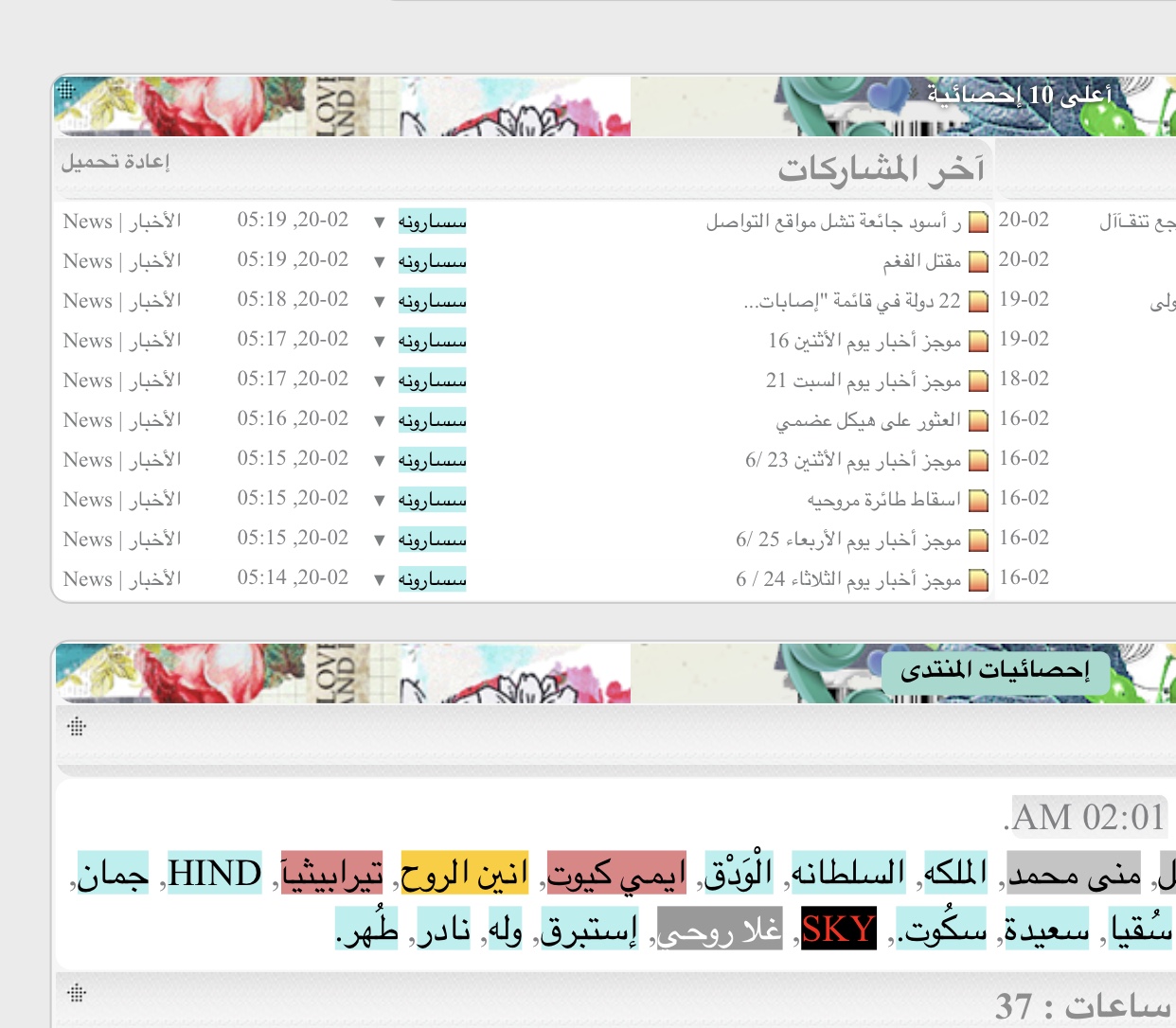The width and height of the screenshot is (1176, 1028).
Task: Open the dropdown arrow in the 05:18 row
Action: click(379, 302)
